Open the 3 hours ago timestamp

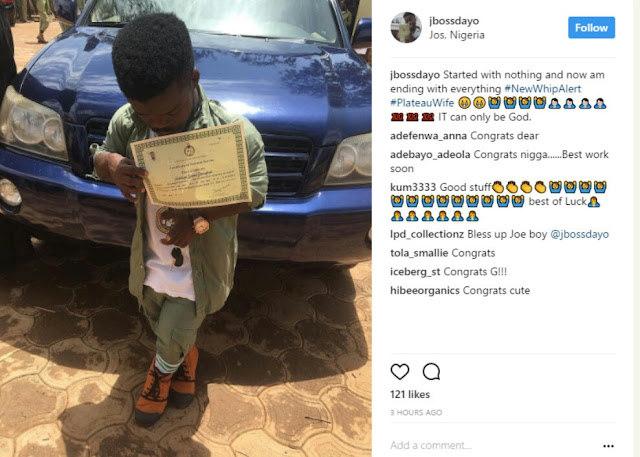[416, 413]
